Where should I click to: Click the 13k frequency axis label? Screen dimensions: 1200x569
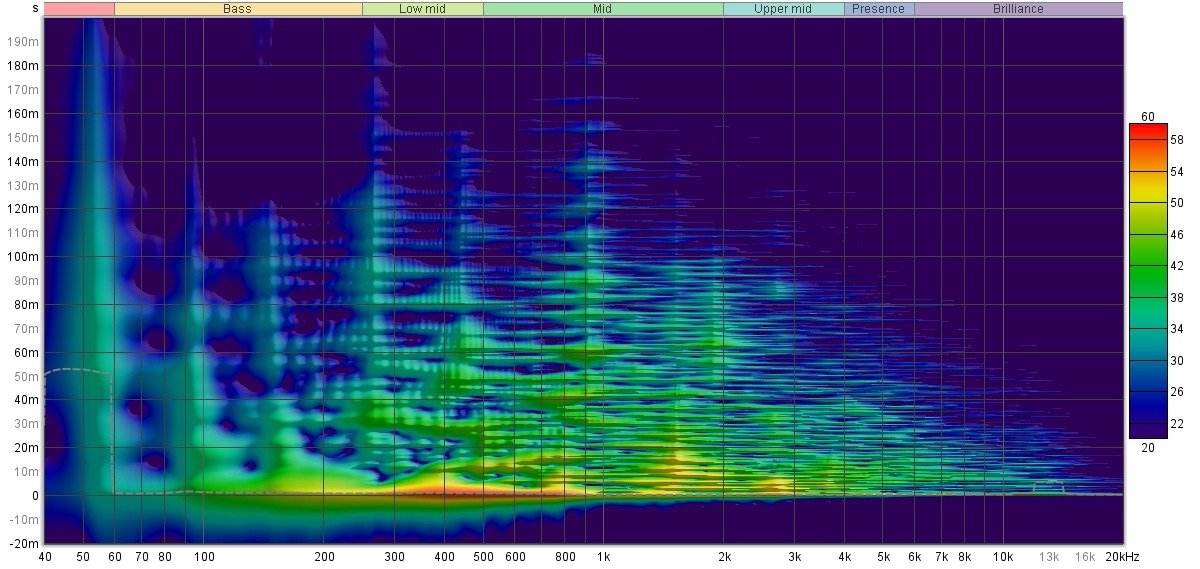tap(1049, 557)
